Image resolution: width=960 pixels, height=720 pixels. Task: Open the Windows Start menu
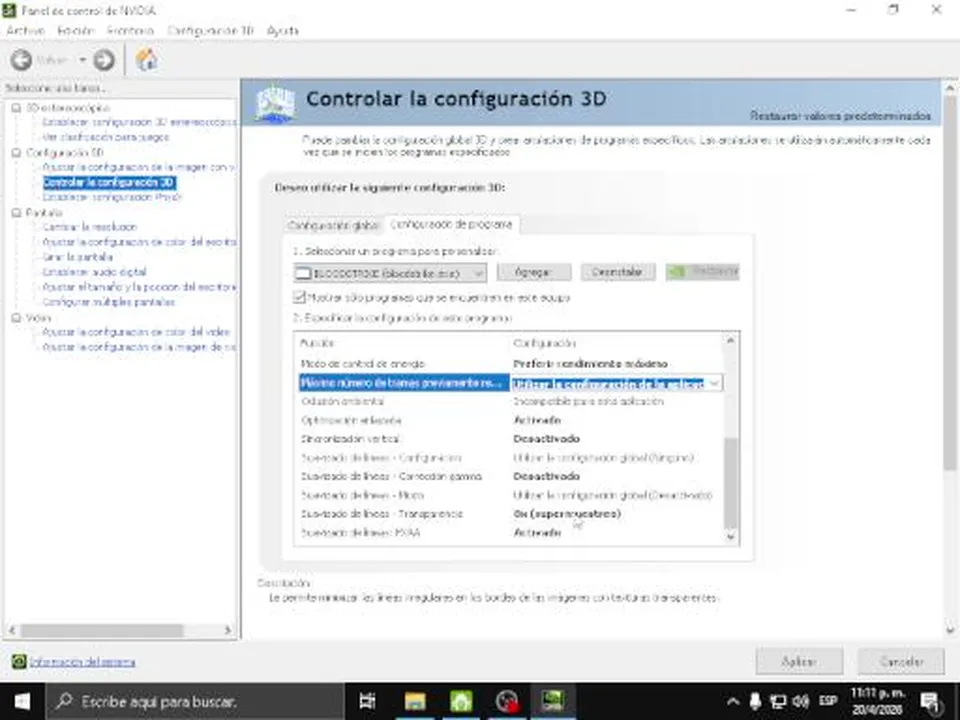22,702
